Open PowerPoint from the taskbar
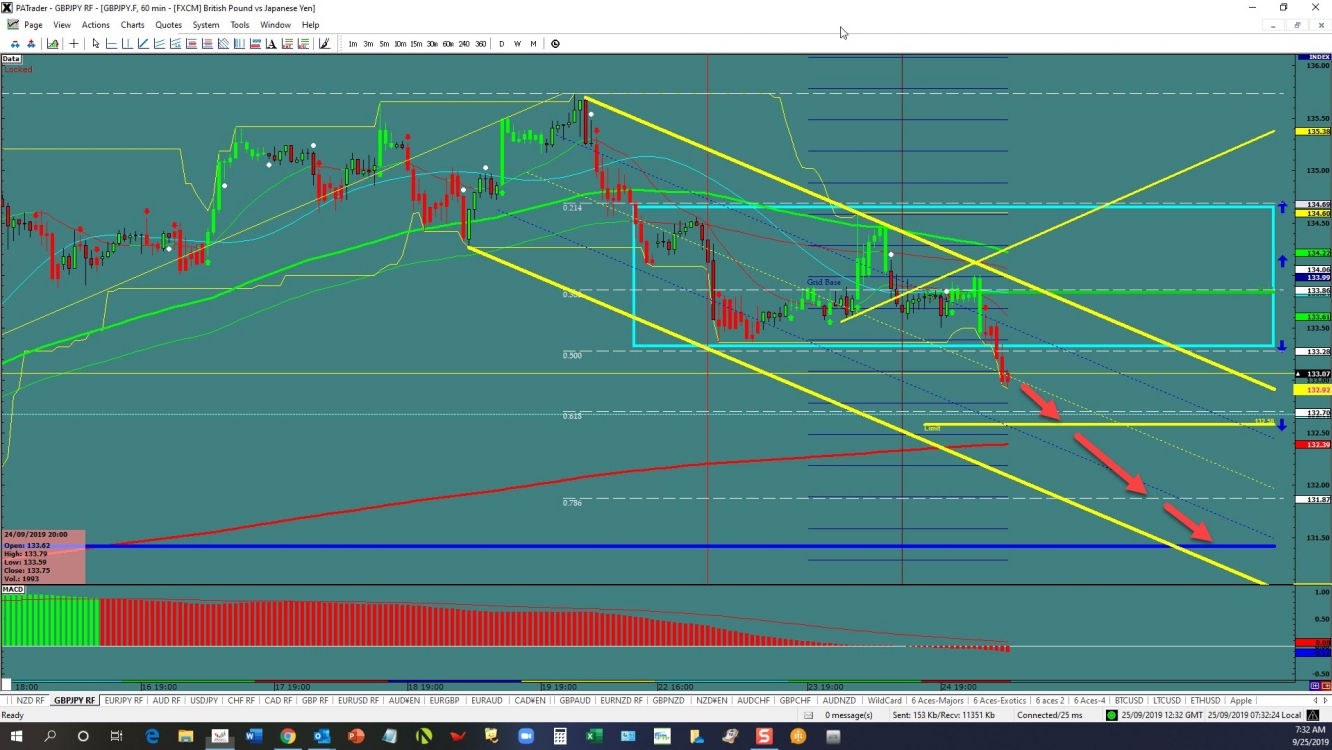Screen dimensions: 1332x750 point(356,736)
